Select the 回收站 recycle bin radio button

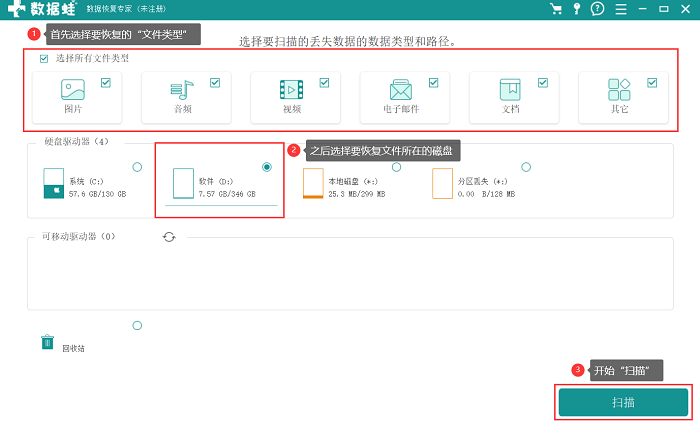[138, 326]
